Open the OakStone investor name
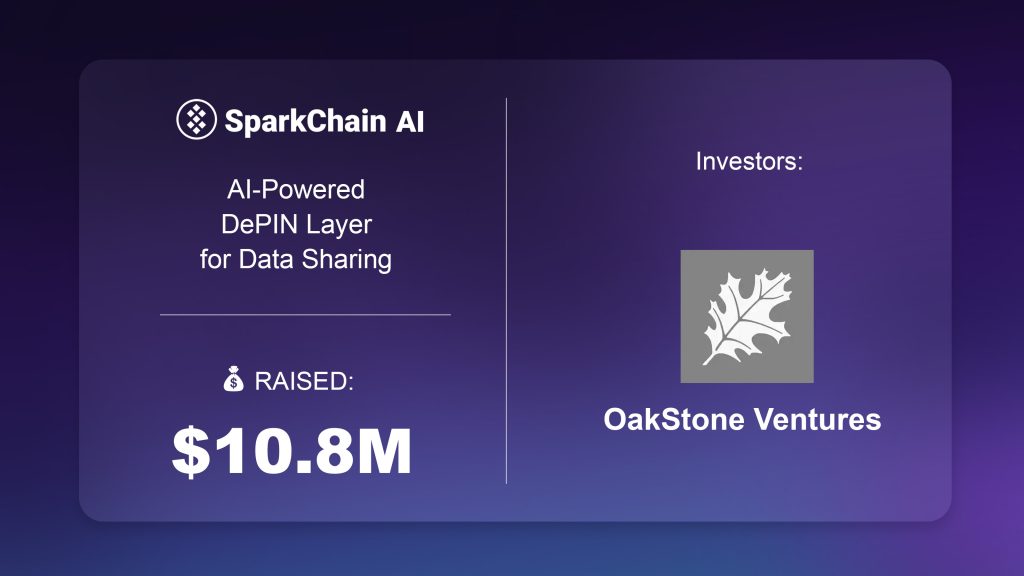Viewport: 1024px width, 576px height. click(x=674, y=419)
